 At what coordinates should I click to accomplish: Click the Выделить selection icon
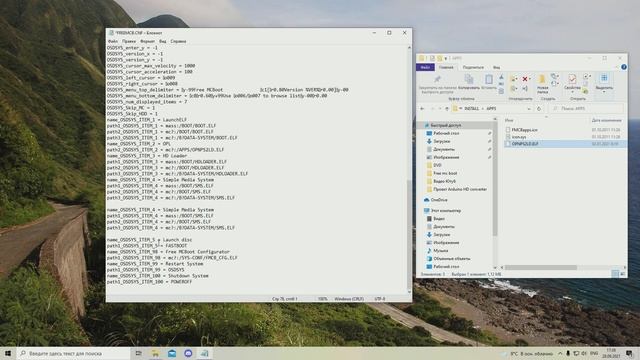tap(604, 78)
